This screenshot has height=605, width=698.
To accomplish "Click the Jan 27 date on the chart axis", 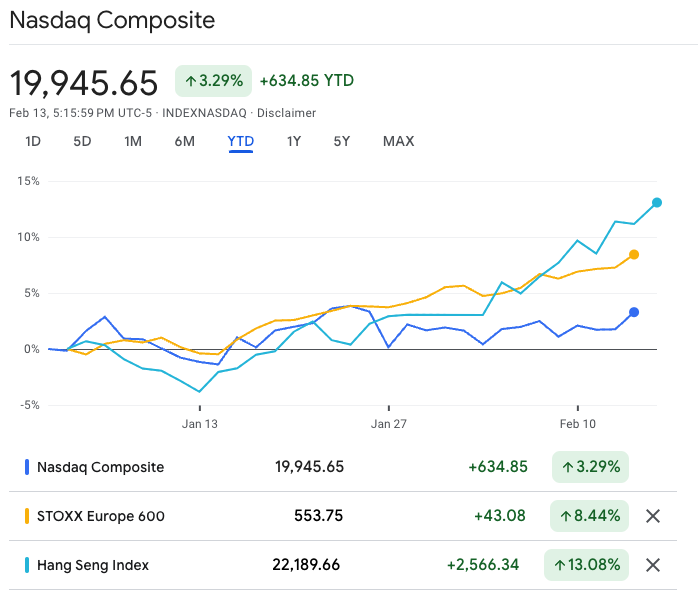I will (388, 424).
